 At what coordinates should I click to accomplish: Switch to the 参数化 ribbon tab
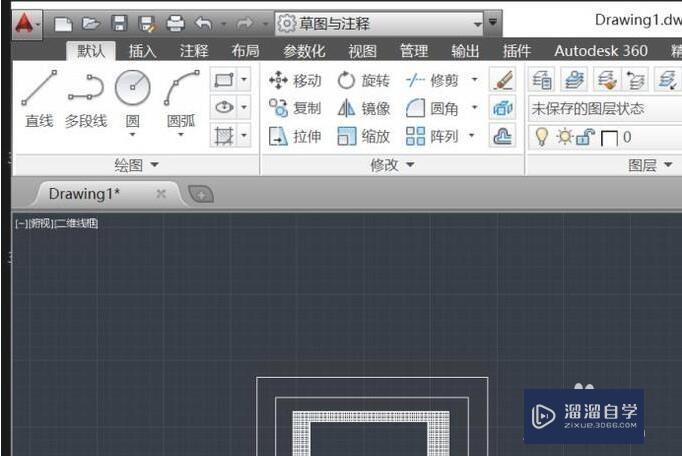tap(304, 51)
